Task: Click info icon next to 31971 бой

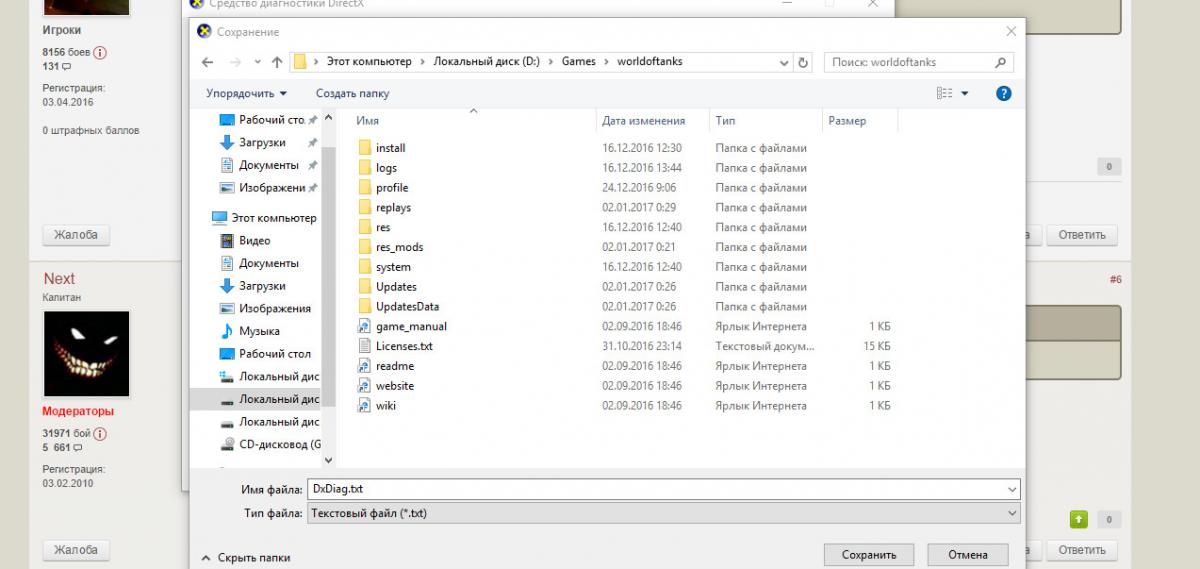Action: (x=100, y=434)
